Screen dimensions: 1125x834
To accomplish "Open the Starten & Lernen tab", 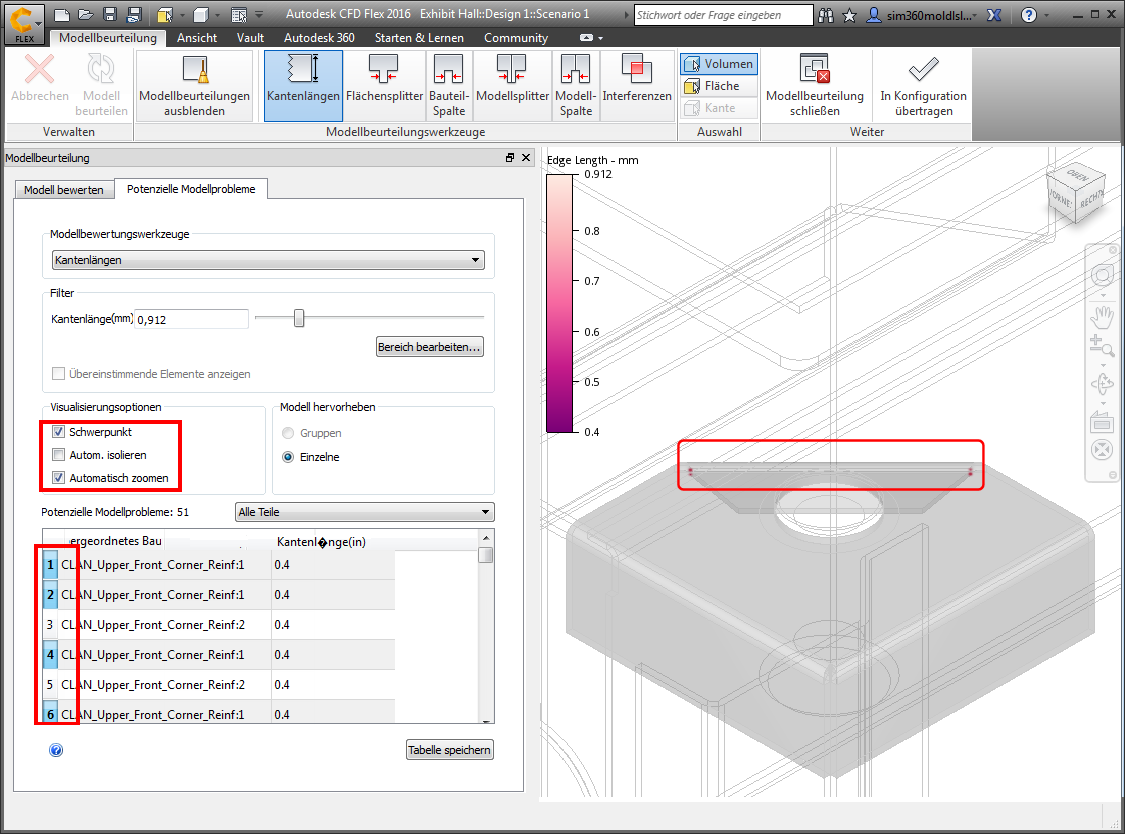I will (419, 38).
